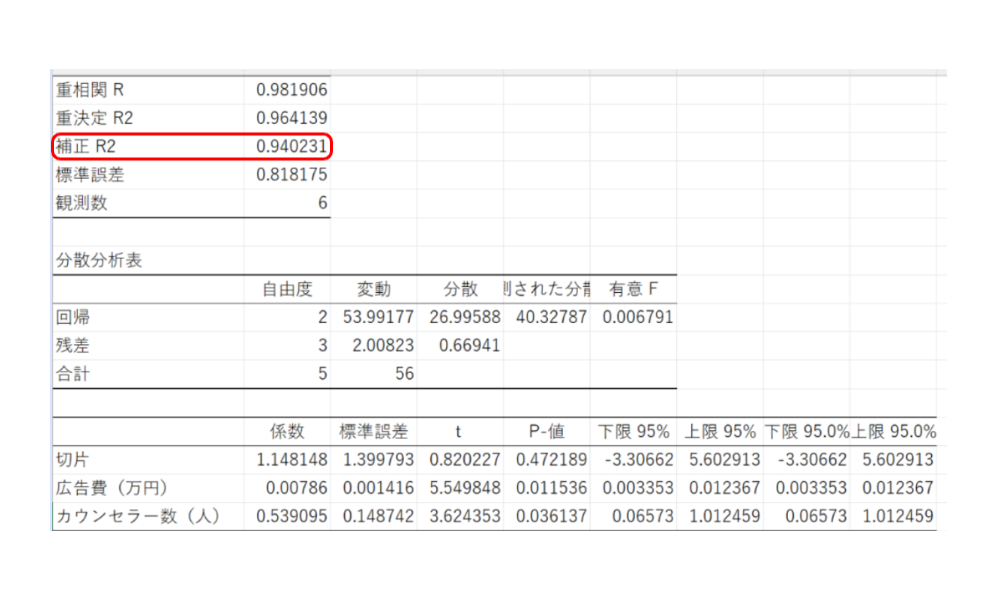Click the 自由度 column header

point(288,290)
